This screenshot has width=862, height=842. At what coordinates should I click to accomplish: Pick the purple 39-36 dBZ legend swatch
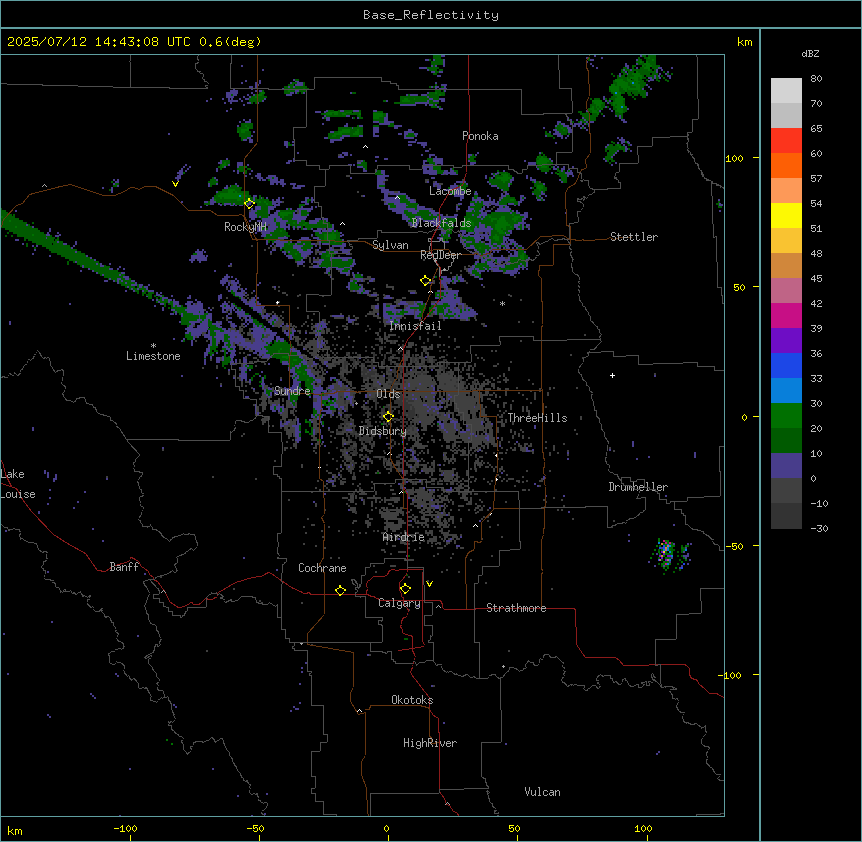[786, 341]
